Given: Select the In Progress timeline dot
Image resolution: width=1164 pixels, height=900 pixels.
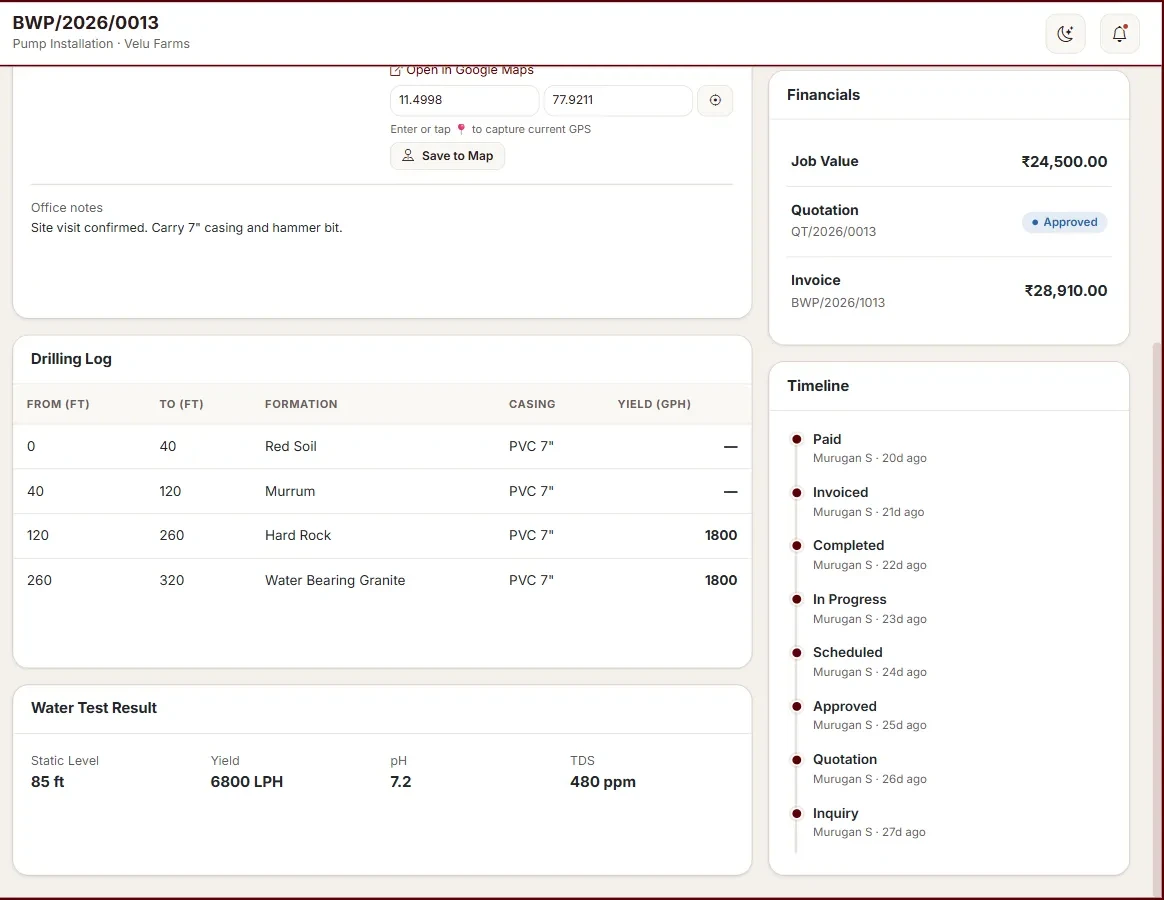Looking at the screenshot, I should click(x=797, y=599).
